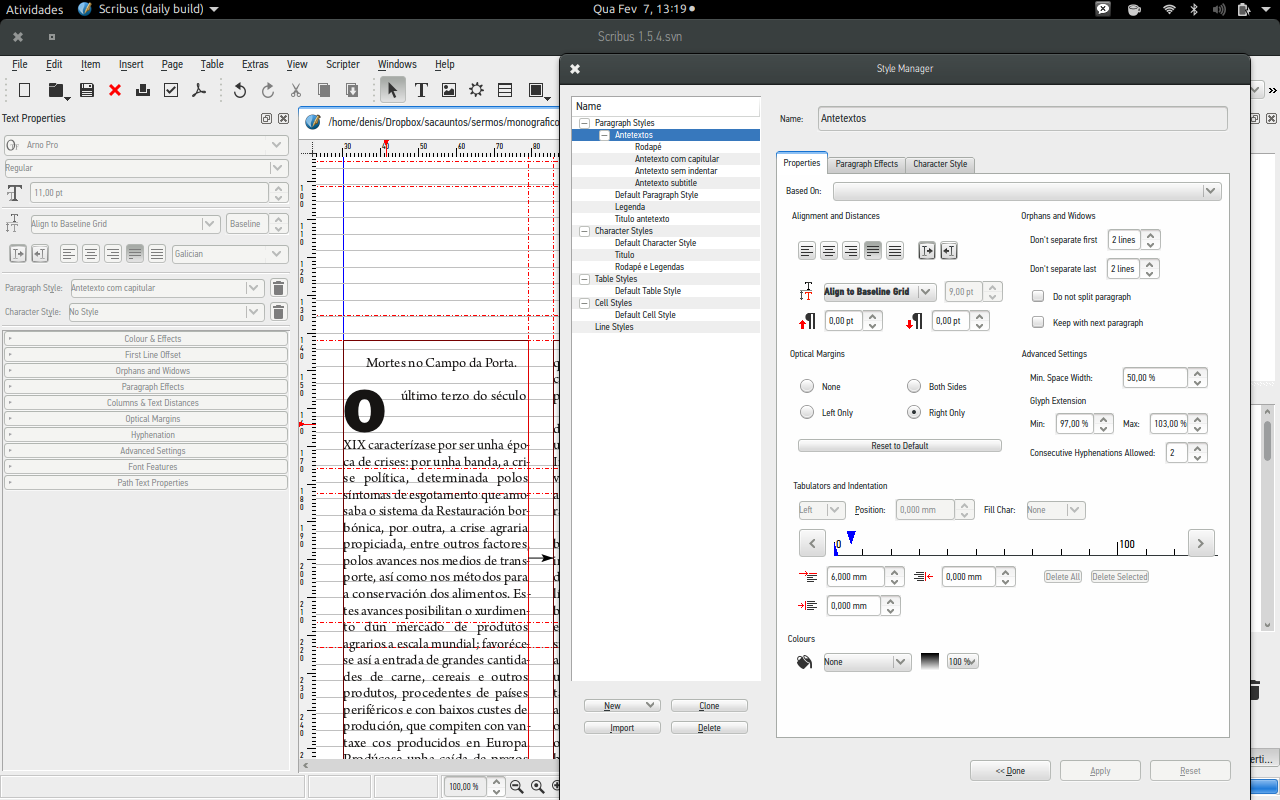Click the Clone button
1280x800 pixels.
click(709, 706)
